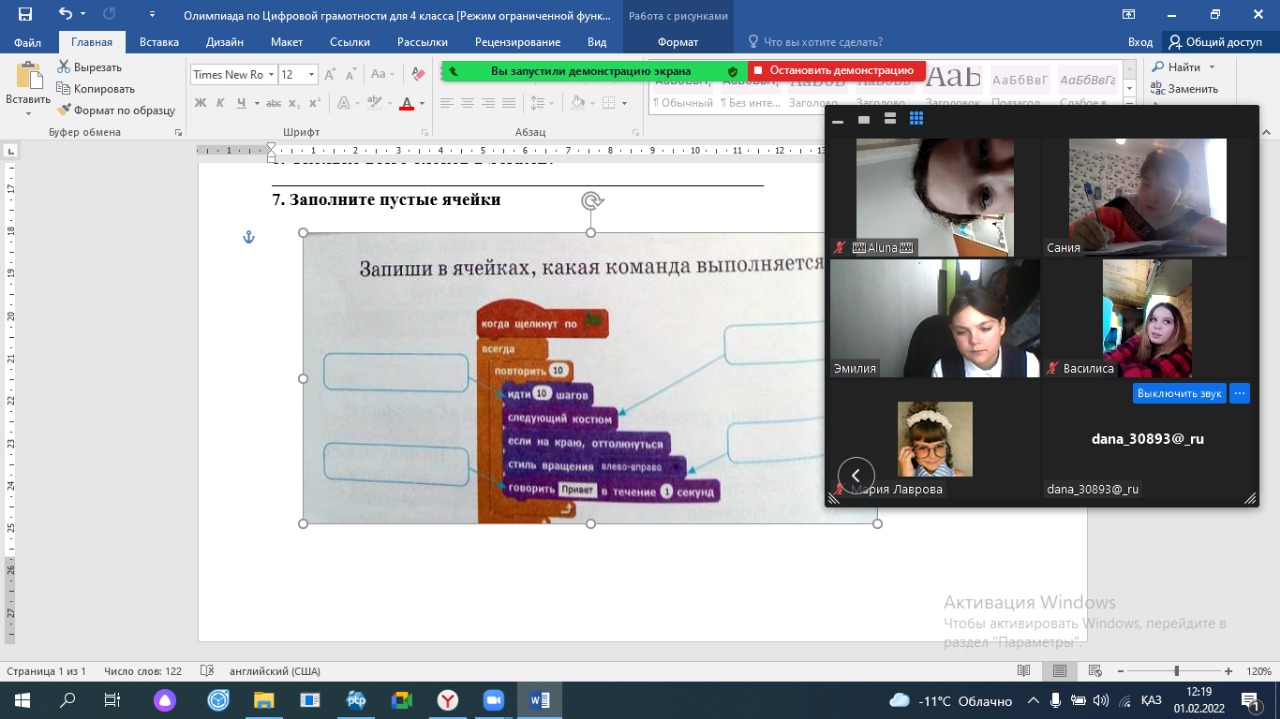Viewport: 1280px width, 719px height.
Task: Open the Вставка ribbon tab
Action: (159, 42)
